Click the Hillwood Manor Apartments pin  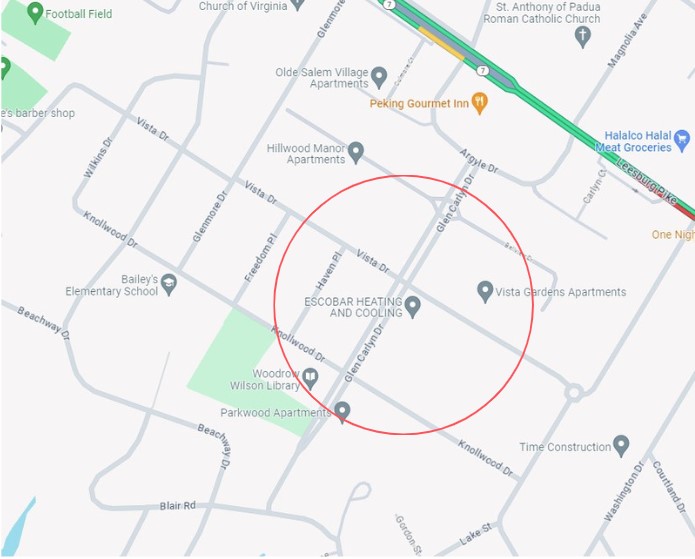356,152
